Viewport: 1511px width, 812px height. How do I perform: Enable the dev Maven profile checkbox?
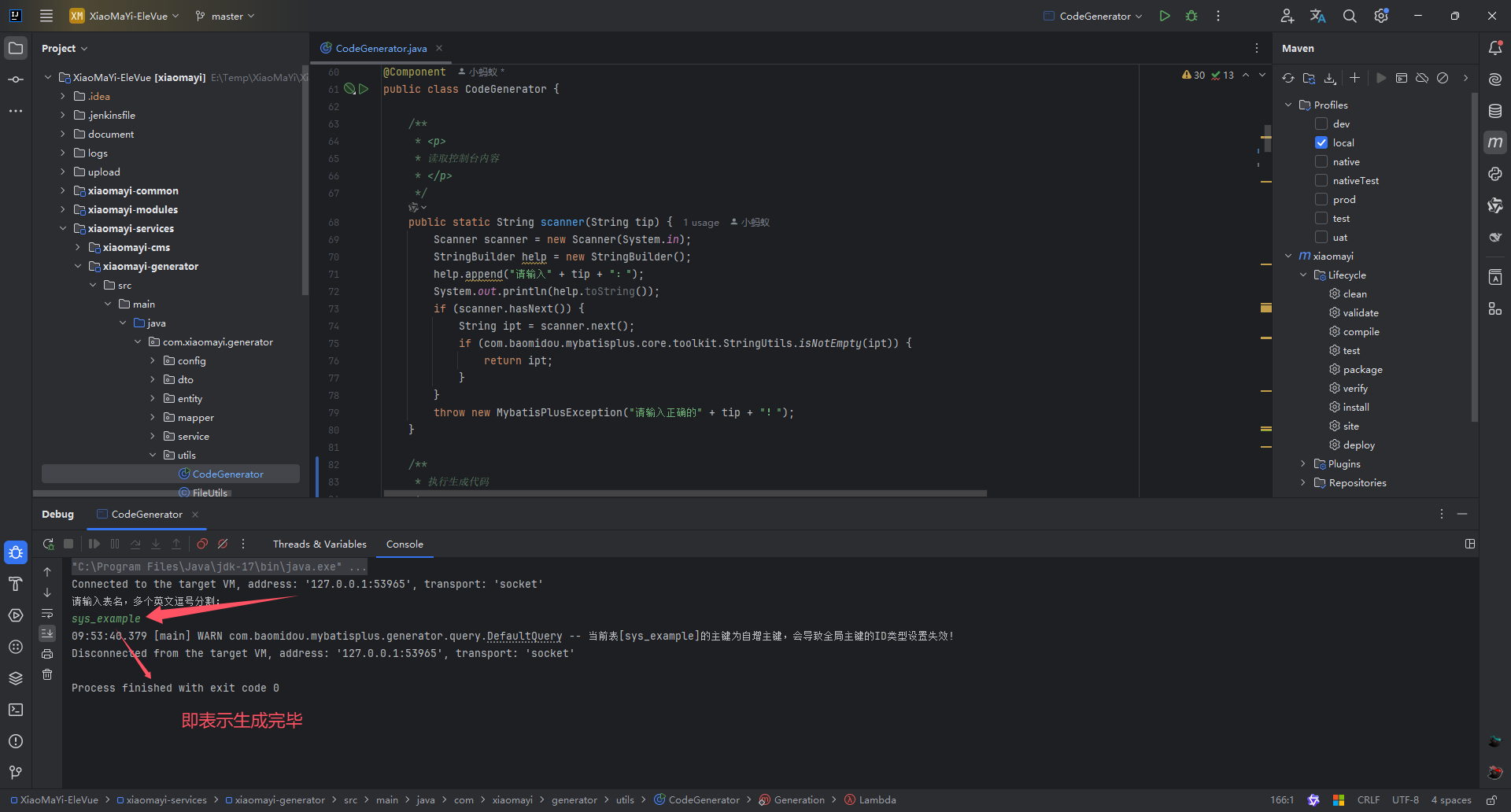(1321, 124)
